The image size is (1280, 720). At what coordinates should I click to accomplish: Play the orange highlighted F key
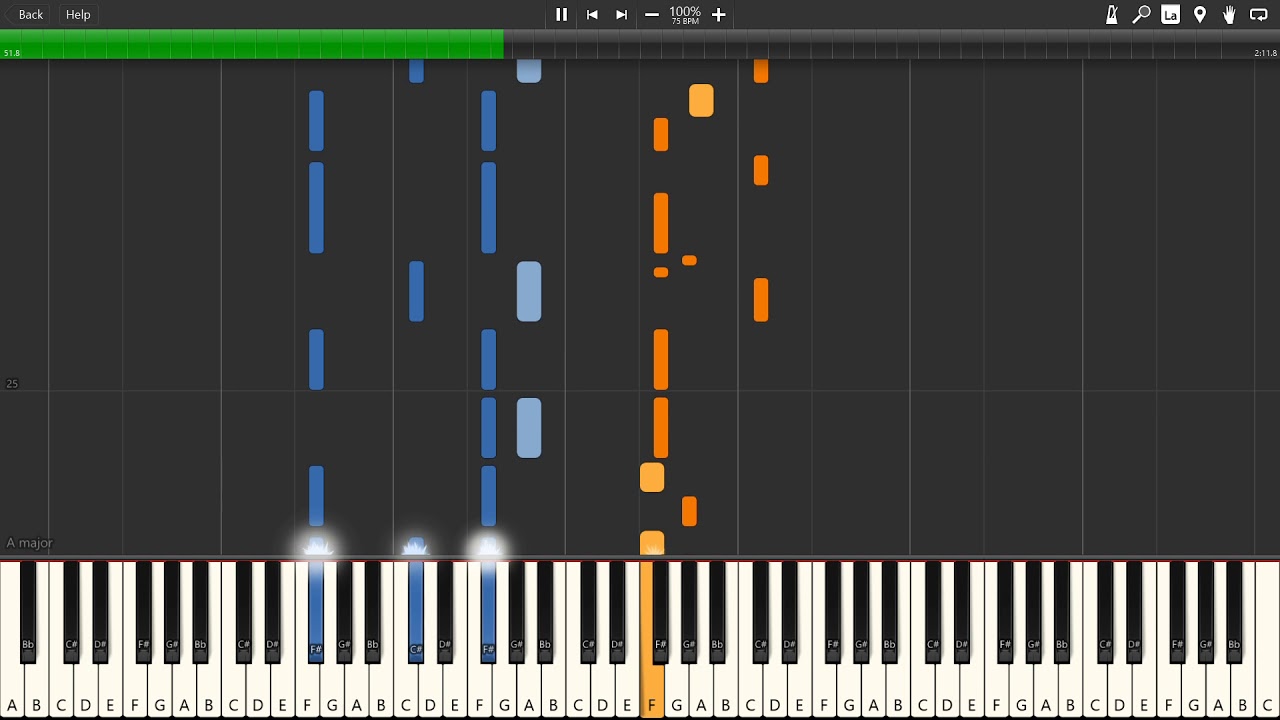pos(651,690)
